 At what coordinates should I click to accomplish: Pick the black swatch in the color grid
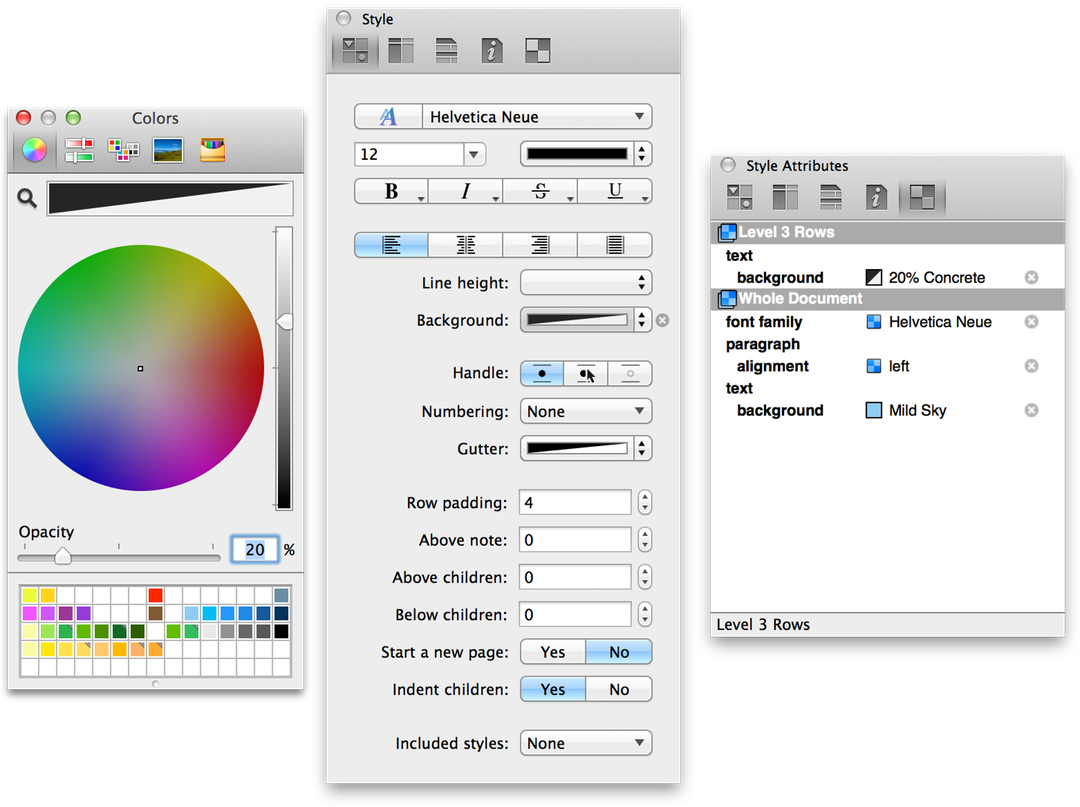(x=281, y=631)
